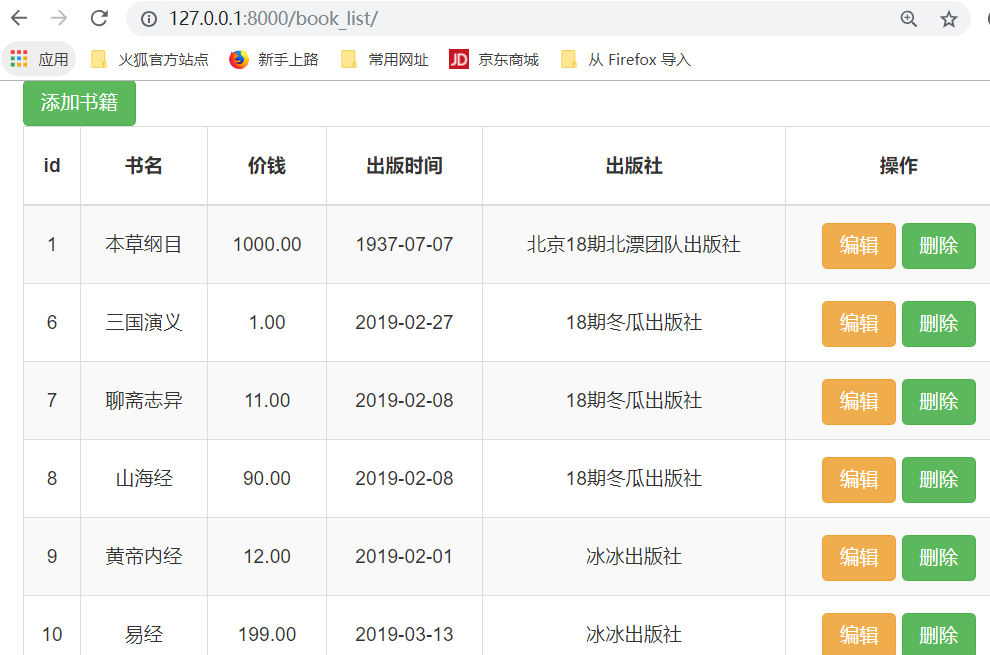Edit the 三国演义 book row
The image size is (990, 655).
[x=859, y=323]
